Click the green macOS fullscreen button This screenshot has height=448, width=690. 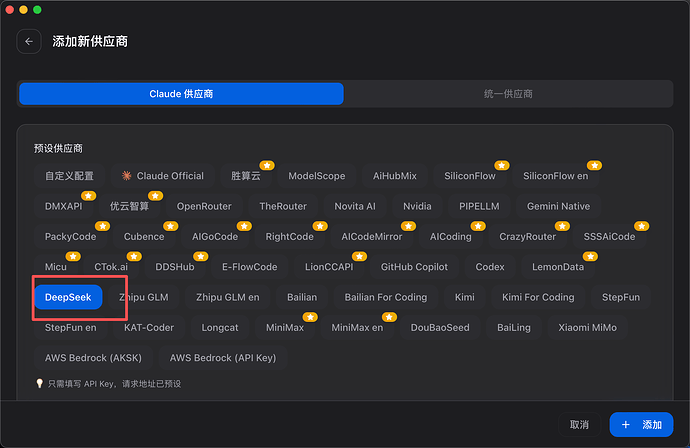click(37, 10)
